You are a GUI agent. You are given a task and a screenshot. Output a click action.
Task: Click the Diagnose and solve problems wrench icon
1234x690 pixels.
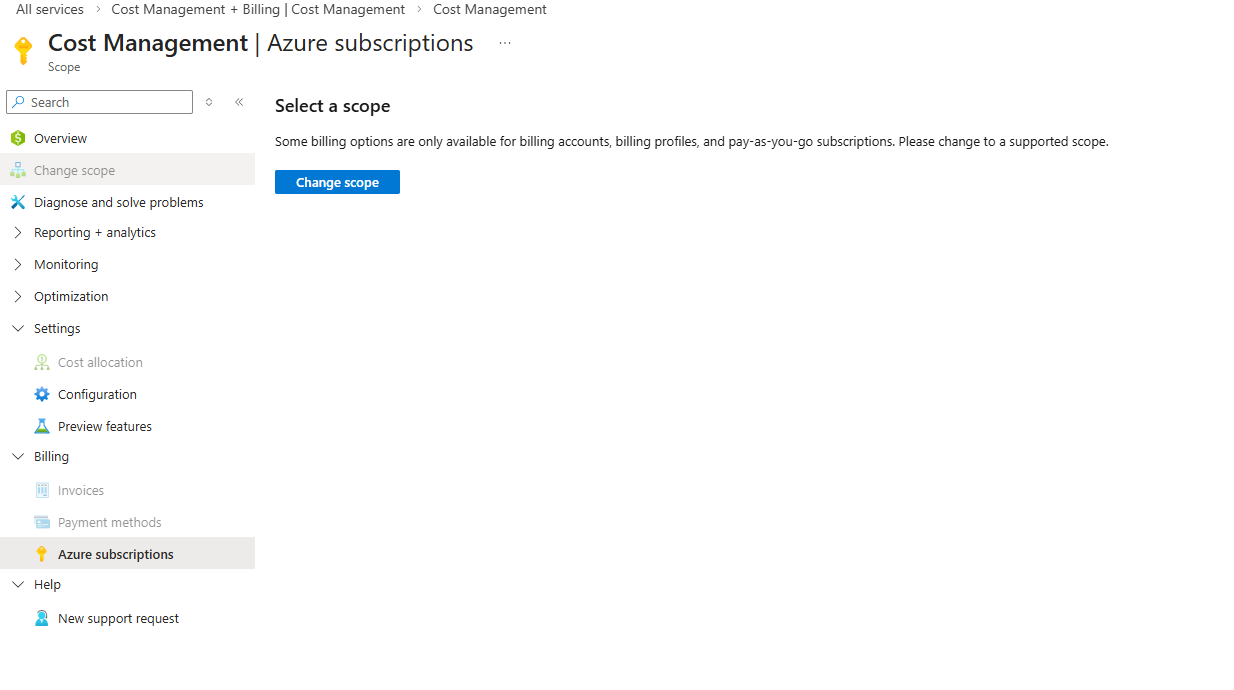click(x=18, y=202)
